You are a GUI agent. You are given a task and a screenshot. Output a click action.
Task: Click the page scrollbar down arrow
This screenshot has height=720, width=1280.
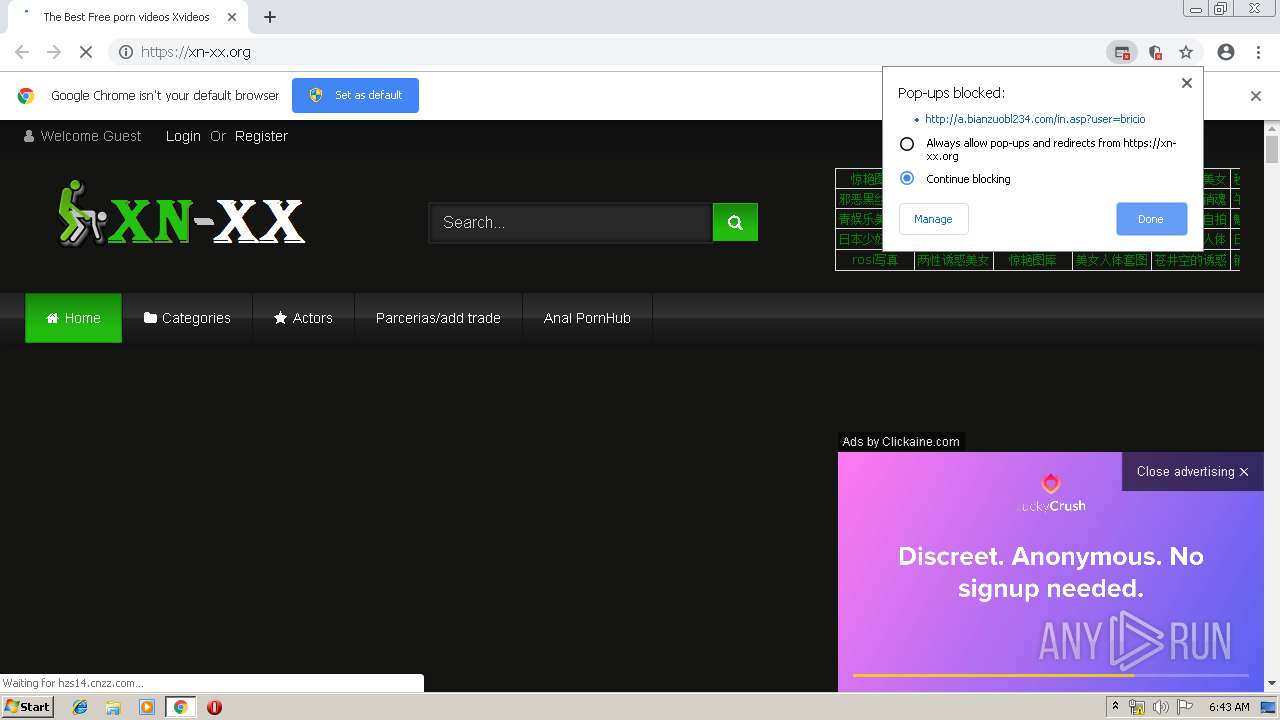[x=1272, y=684]
